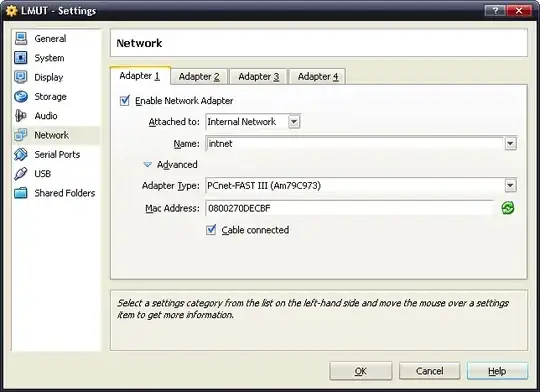The image size is (540, 392).
Task: Select General label in settings list
Action: coord(50,39)
